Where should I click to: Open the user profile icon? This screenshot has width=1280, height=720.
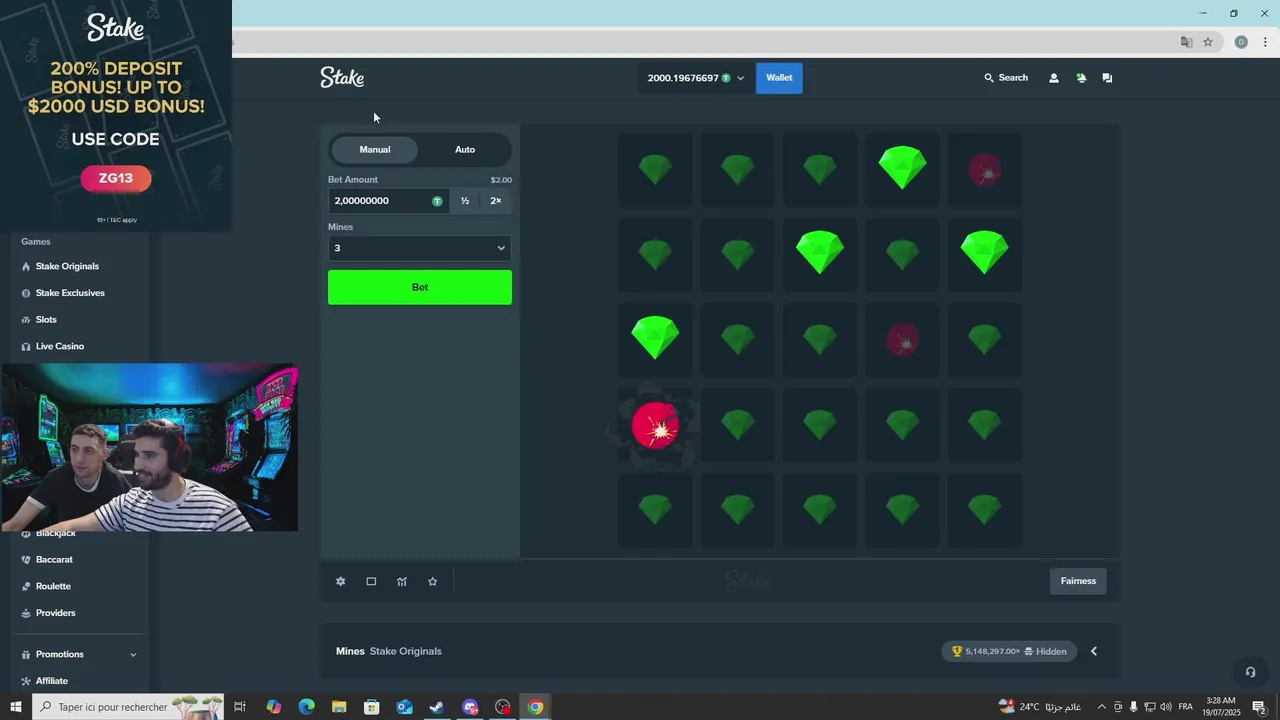1053,78
